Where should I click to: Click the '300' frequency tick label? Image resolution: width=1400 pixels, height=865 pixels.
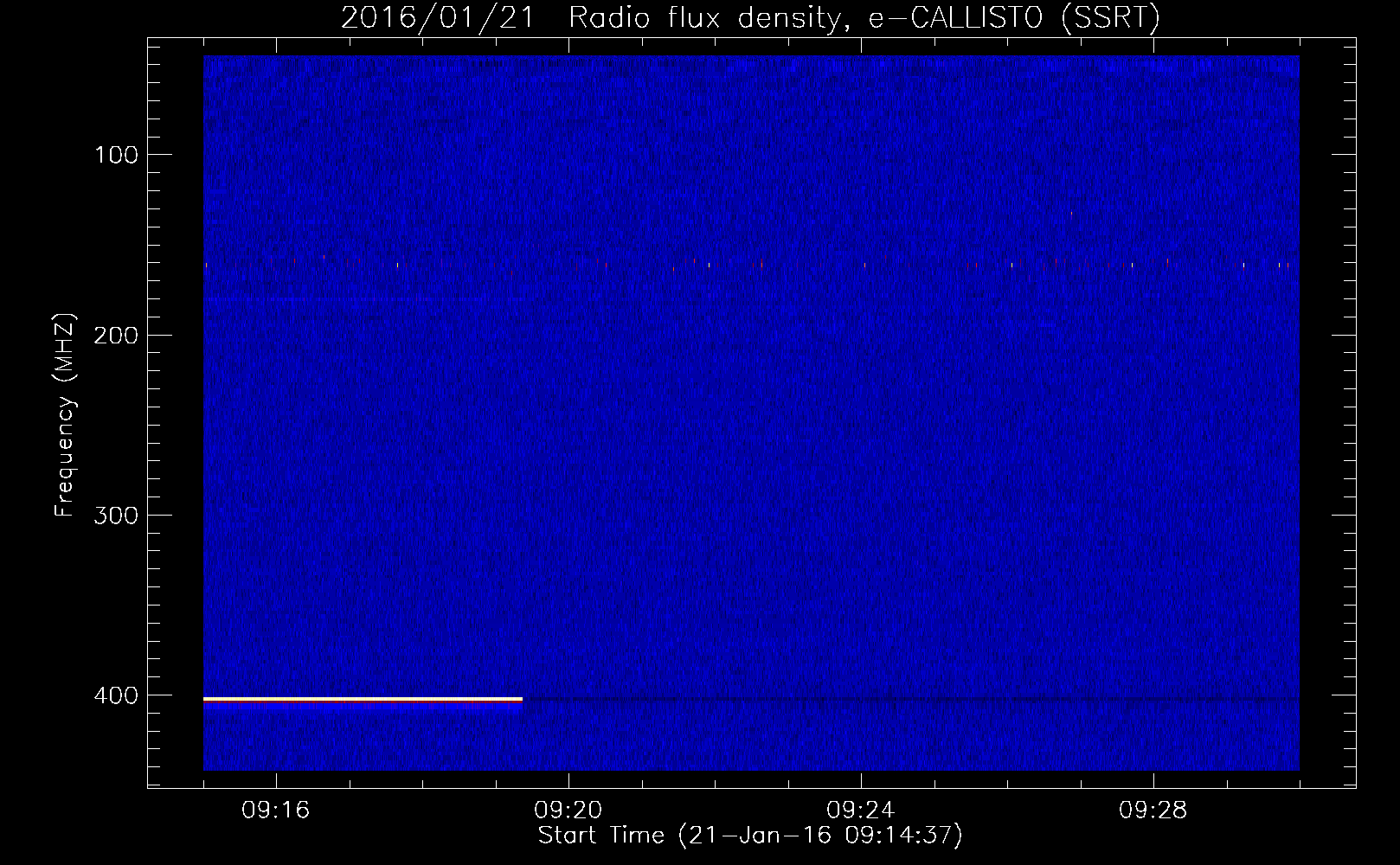pyautogui.click(x=116, y=516)
